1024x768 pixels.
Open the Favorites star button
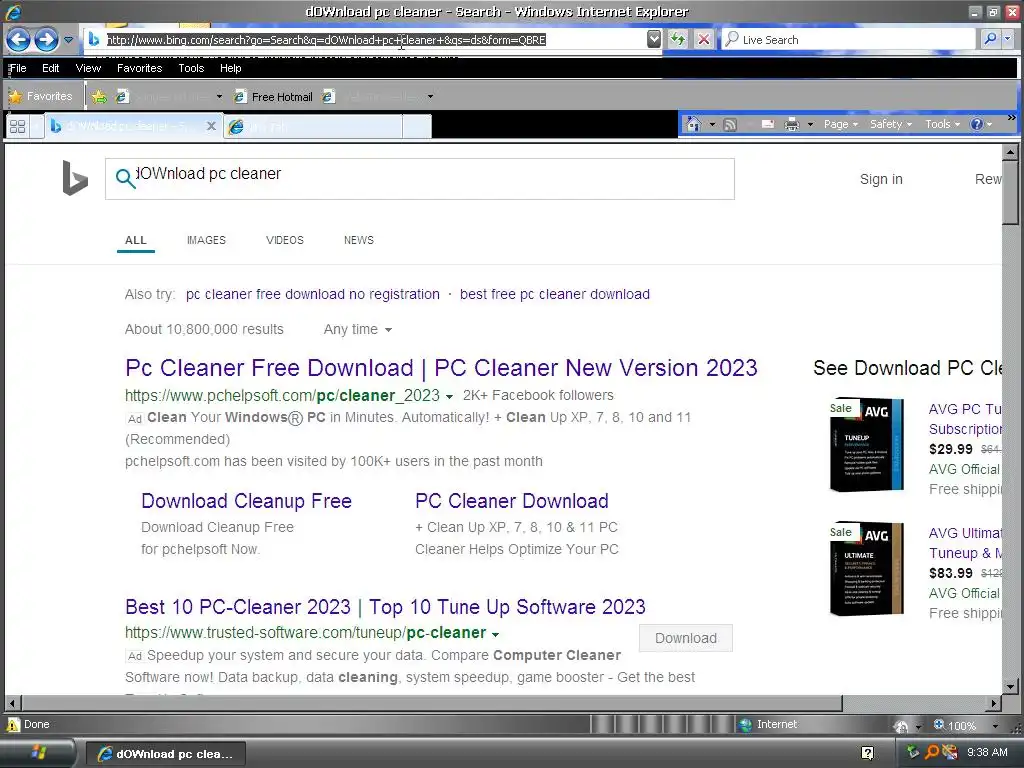(x=40, y=97)
